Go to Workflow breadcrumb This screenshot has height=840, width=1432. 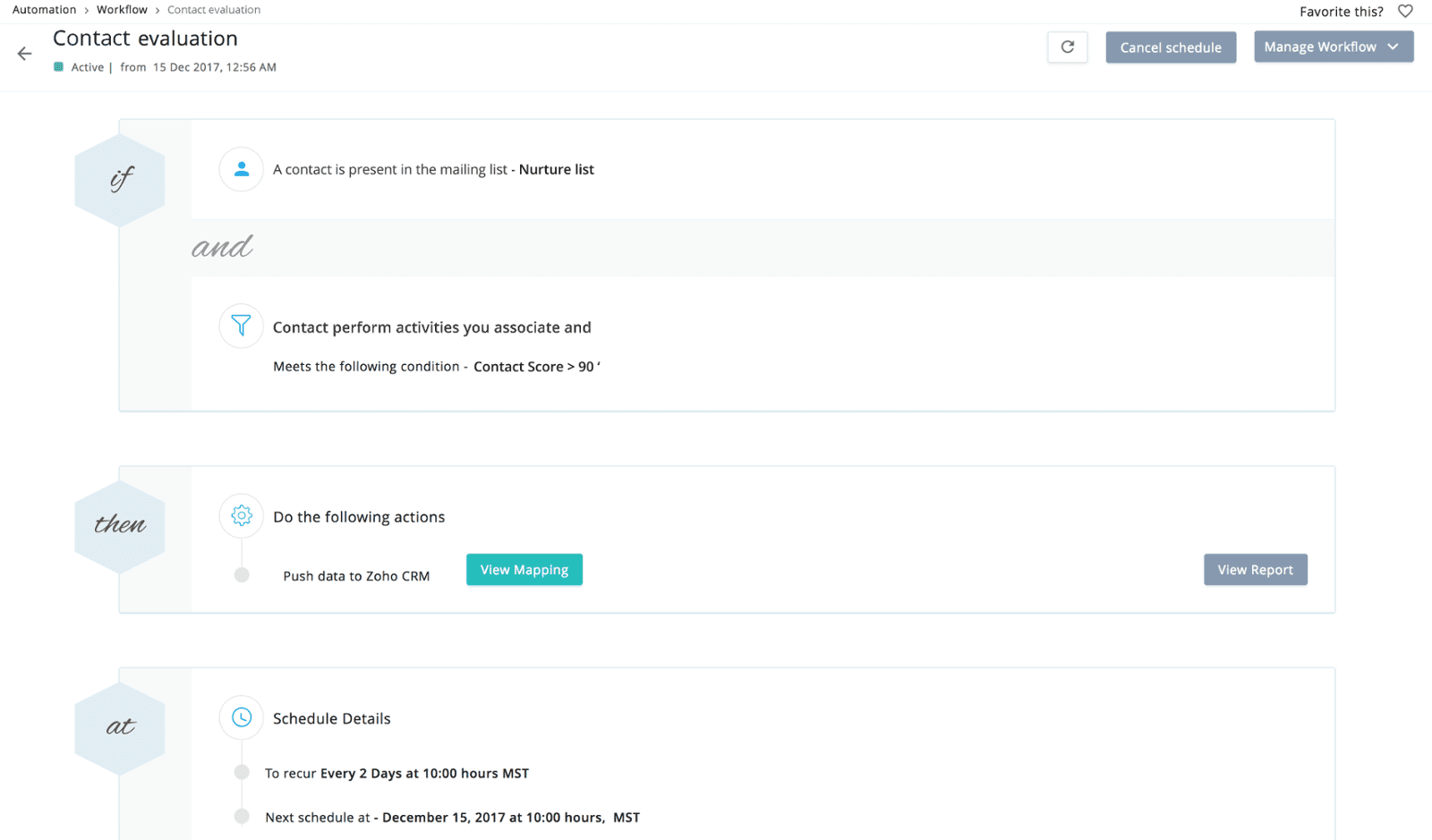pos(122,10)
